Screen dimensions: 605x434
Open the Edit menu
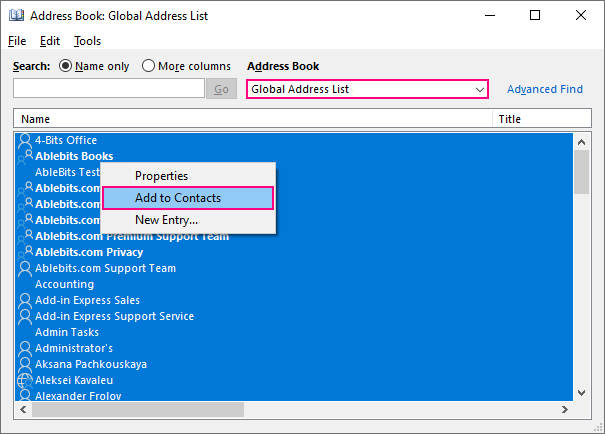click(x=50, y=41)
